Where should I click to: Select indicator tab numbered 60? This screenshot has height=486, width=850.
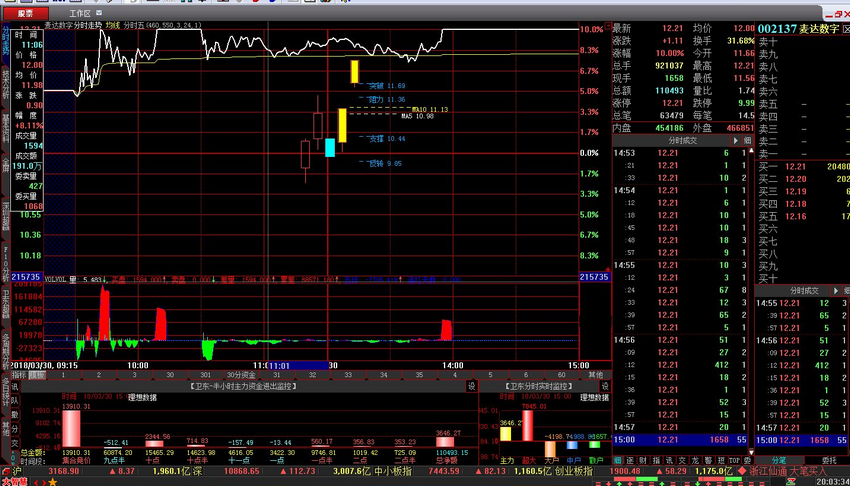tap(562, 375)
